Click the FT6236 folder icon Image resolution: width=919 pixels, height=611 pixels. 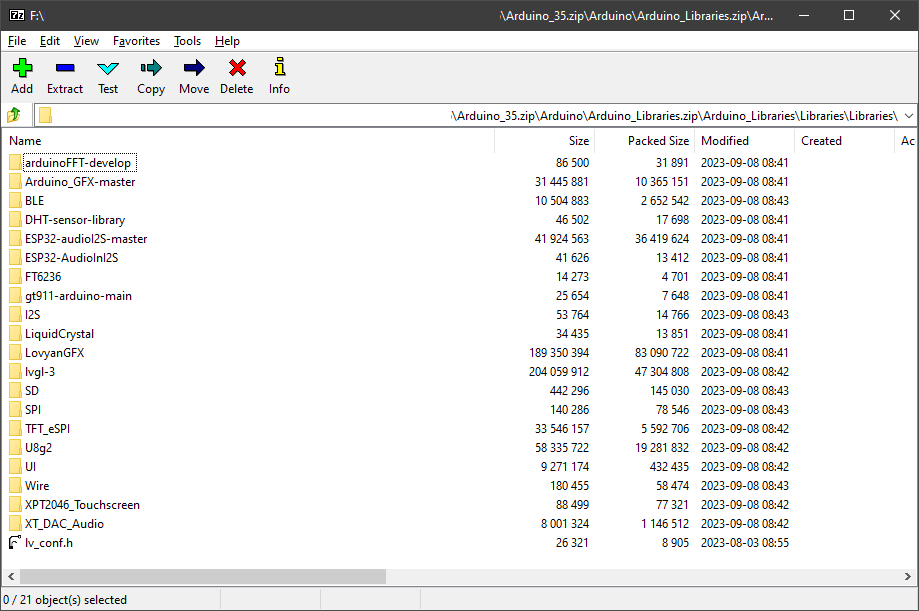(x=15, y=277)
